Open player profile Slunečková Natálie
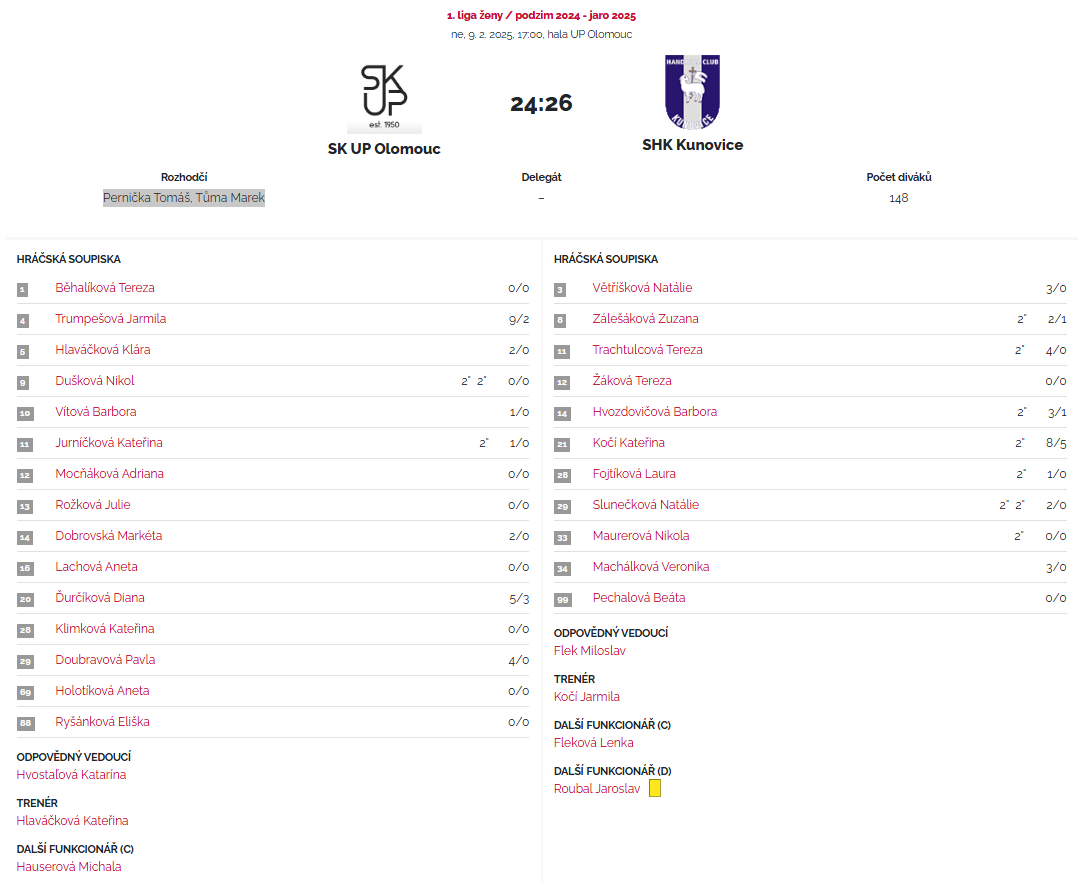The width and height of the screenshot is (1081, 882). pyautogui.click(x=645, y=505)
